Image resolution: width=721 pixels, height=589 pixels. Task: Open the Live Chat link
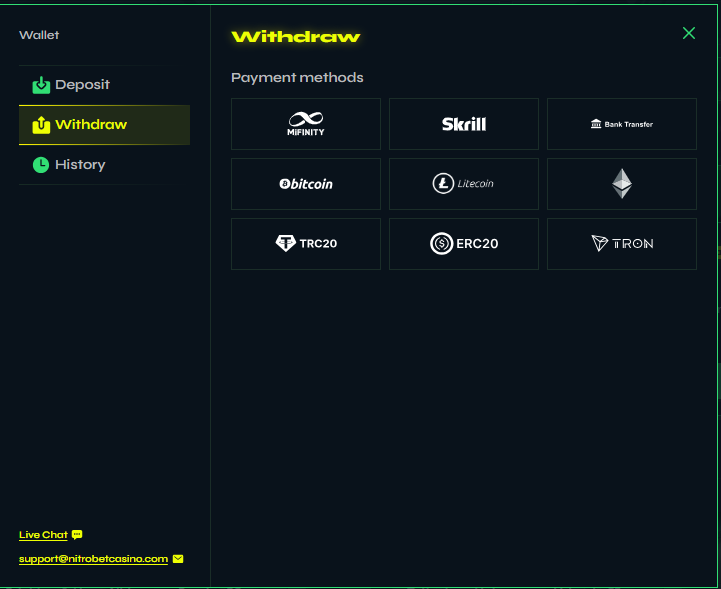[43, 535]
